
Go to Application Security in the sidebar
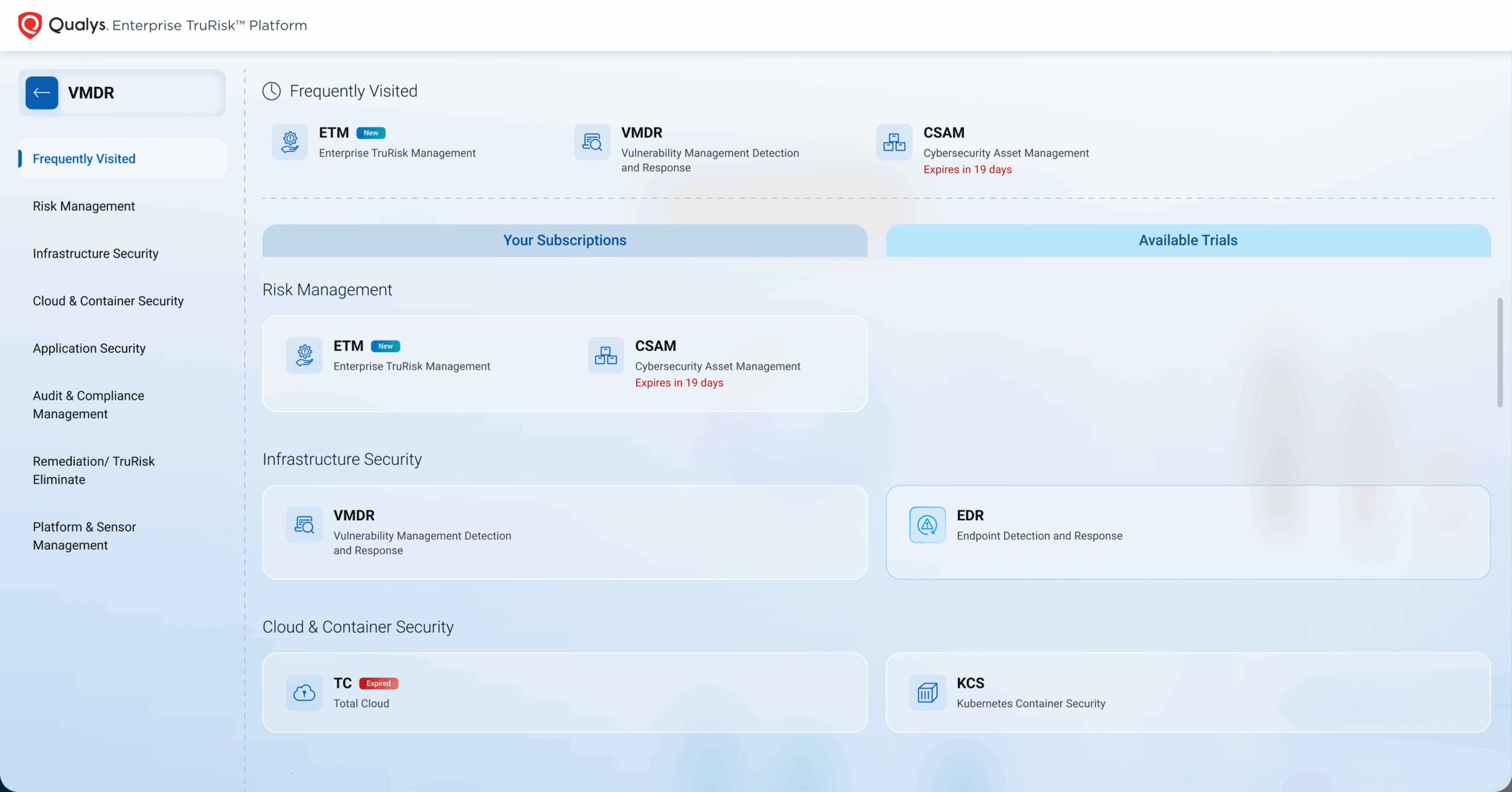(89, 348)
